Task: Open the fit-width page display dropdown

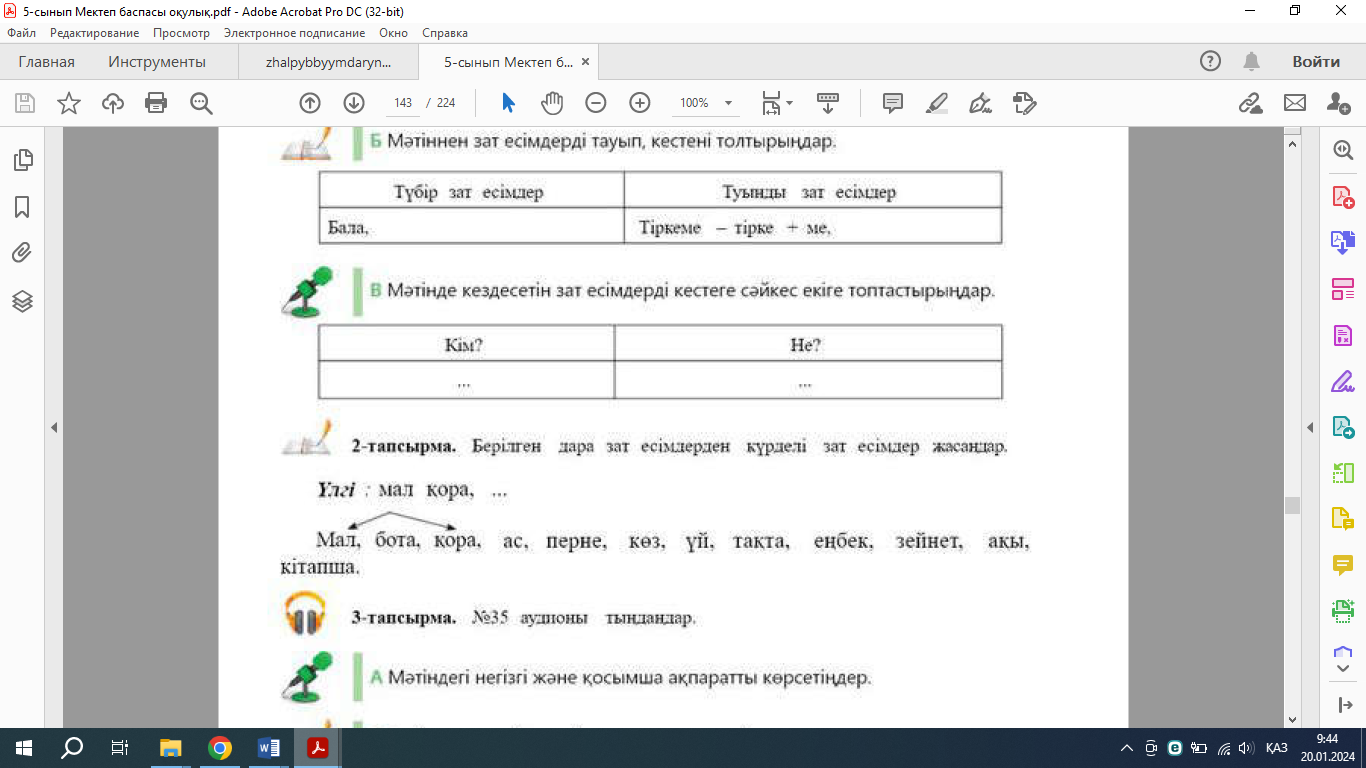Action: click(777, 103)
